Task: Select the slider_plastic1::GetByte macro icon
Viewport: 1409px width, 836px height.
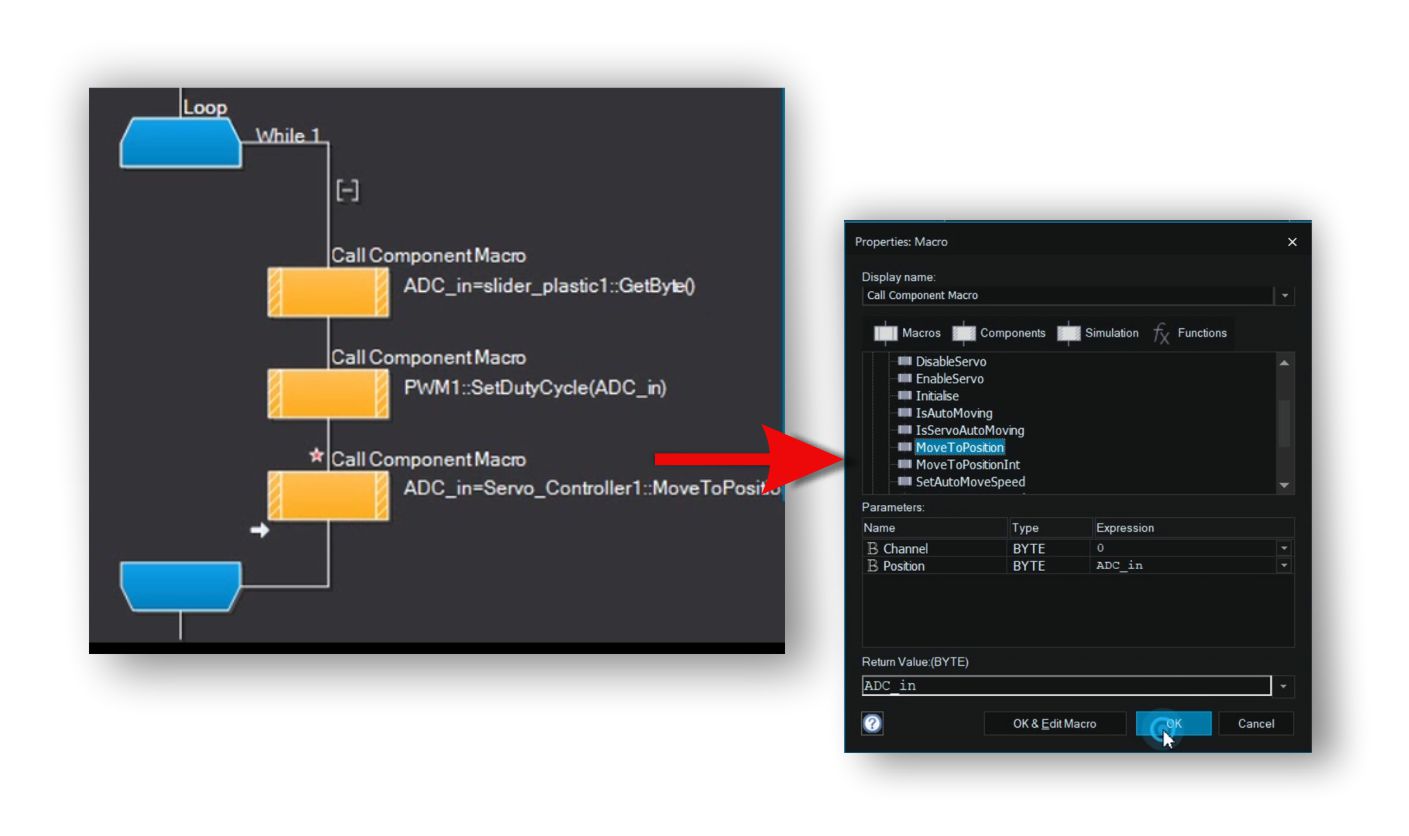Action: pyautogui.click(x=328, y=292)
